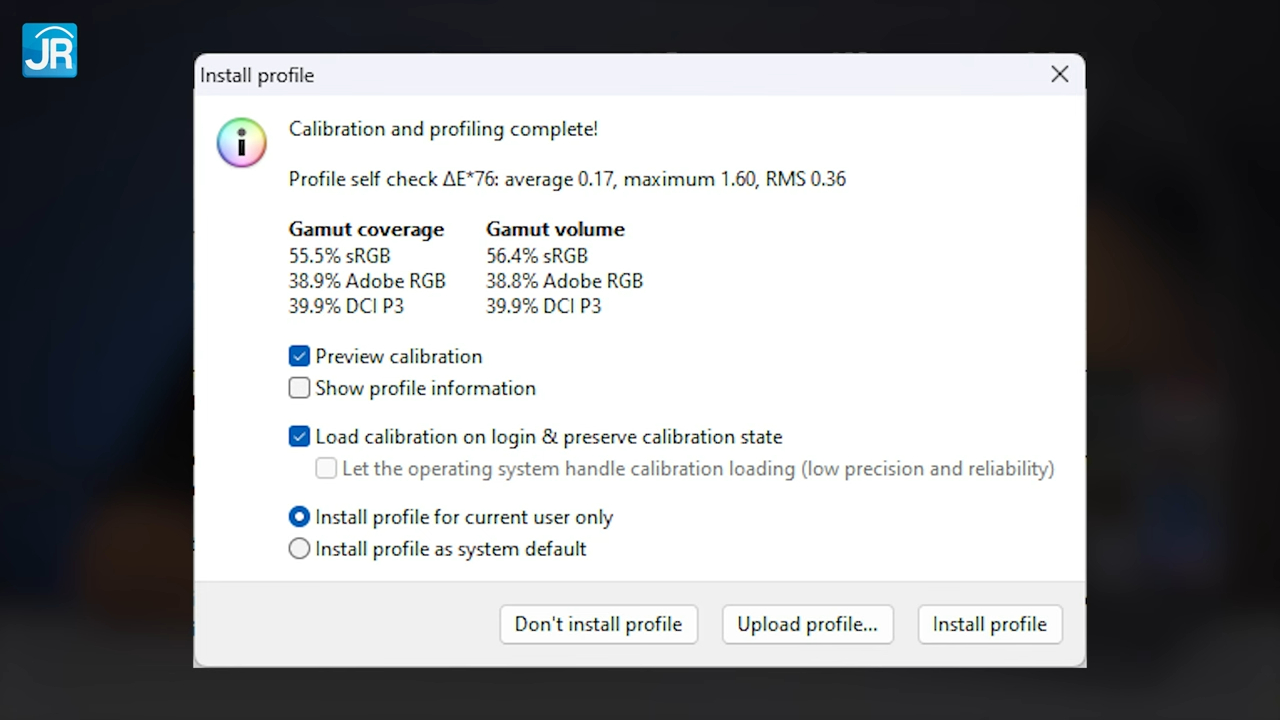
Task: Click the Profile self check ΔE*76 line
Action: tap(566, 179)
